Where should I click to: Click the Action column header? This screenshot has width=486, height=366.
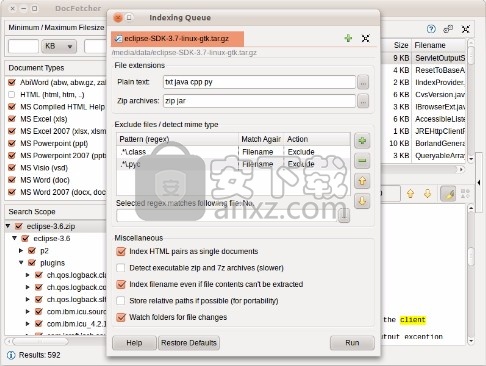tap(317, 139)
